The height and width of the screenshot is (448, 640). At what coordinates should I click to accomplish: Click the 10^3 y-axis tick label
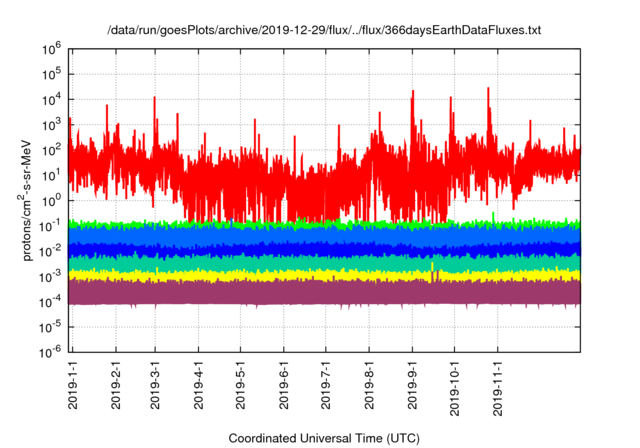(x=51, y=125)
